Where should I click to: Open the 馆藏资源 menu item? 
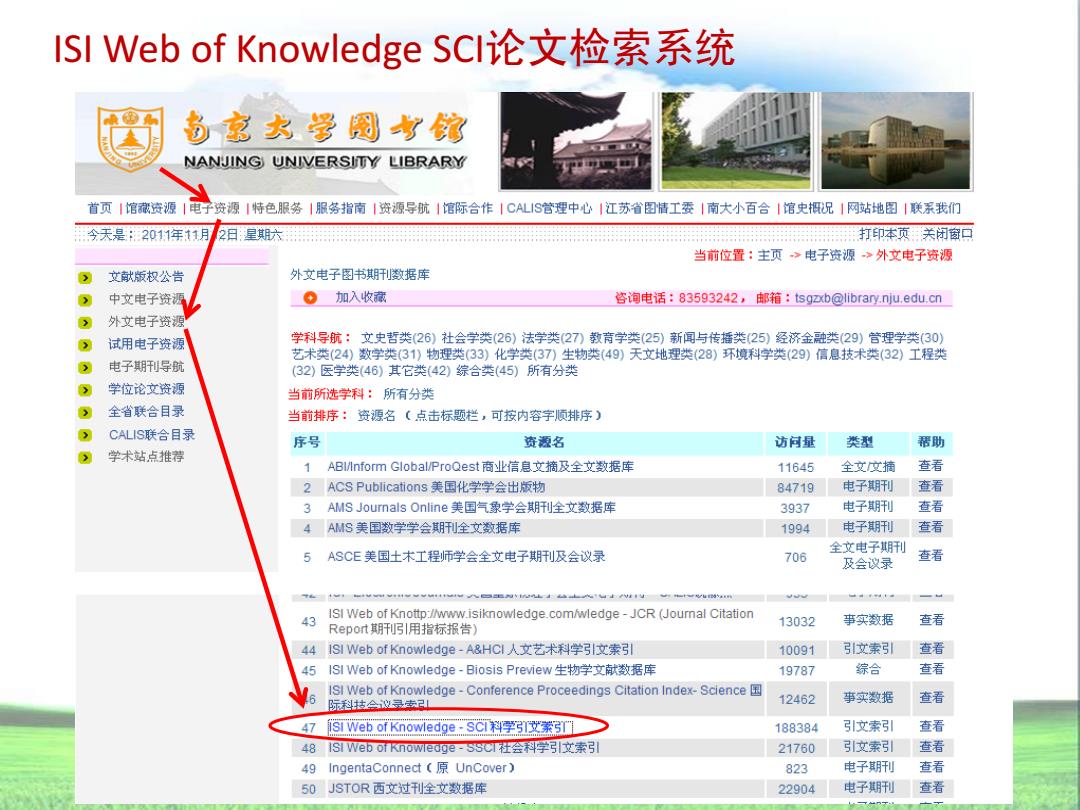pos(151,208)
